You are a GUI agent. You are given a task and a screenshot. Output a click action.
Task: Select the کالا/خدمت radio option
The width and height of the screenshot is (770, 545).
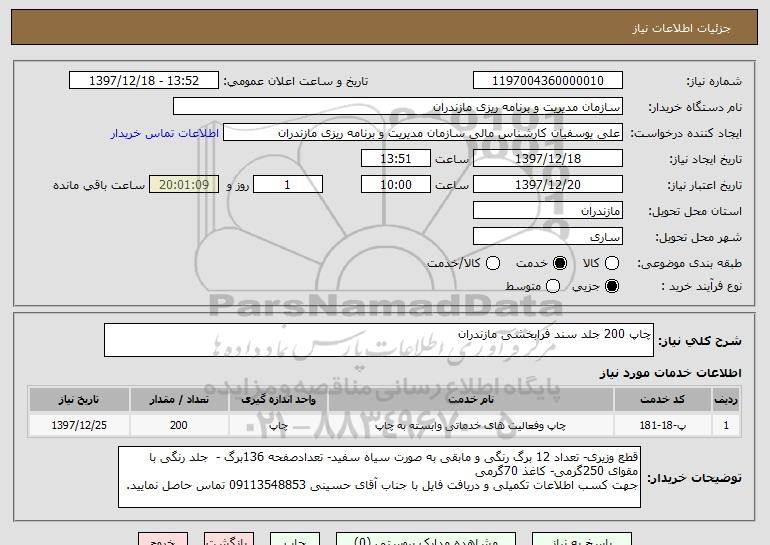point(493,263)
